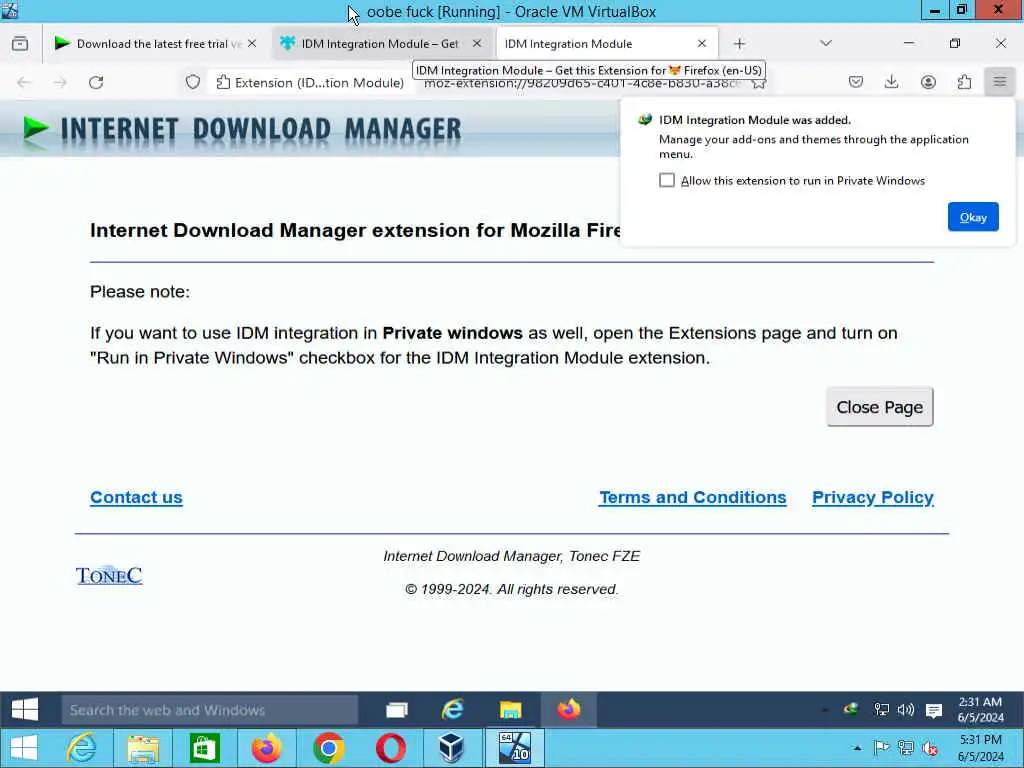This screenshot has height=768, width=1024.
Task: Close the IDM Integration Module – Get tab
Action: 477,44
